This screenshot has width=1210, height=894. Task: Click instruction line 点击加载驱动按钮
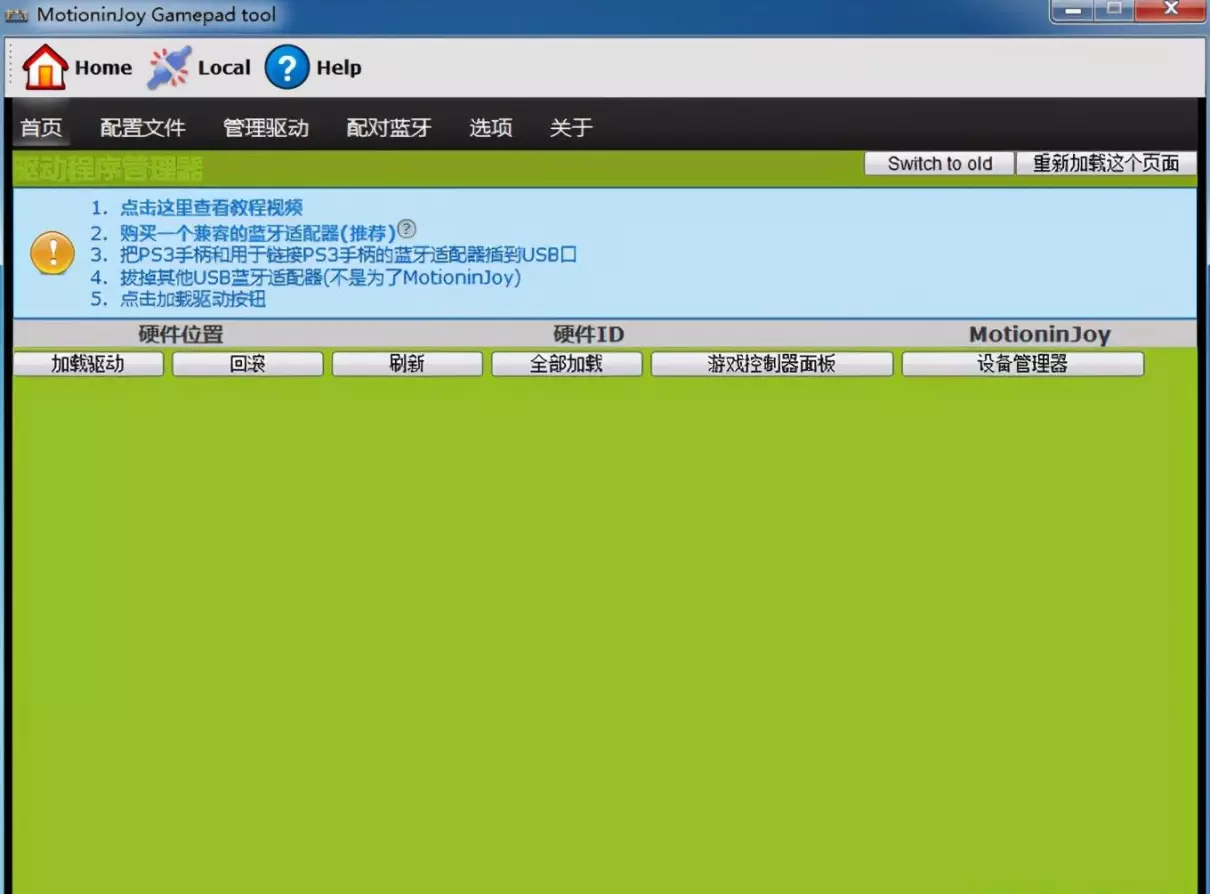click(x=193, y=299)
